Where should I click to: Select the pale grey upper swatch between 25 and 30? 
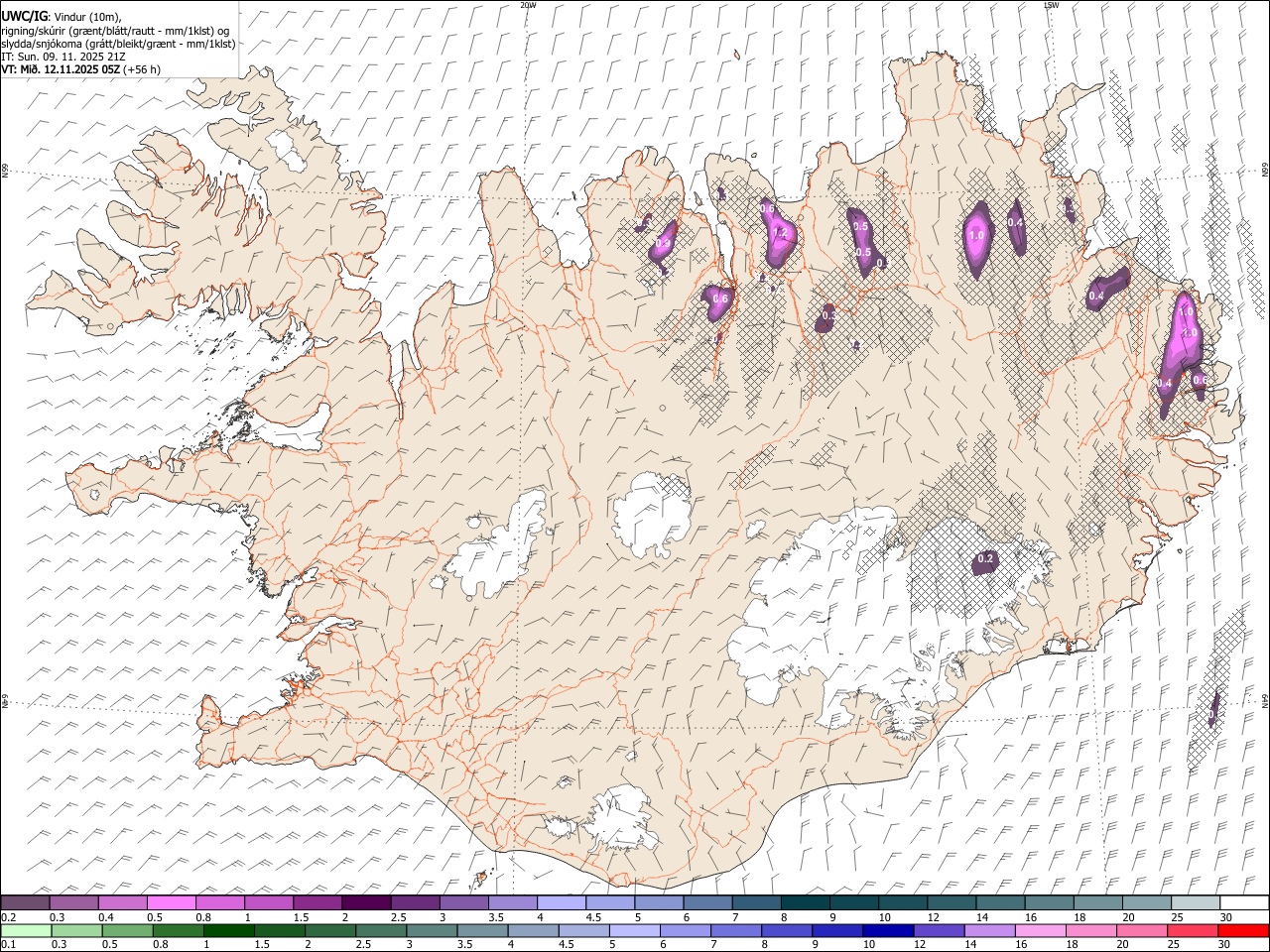tap(1195, 902)
